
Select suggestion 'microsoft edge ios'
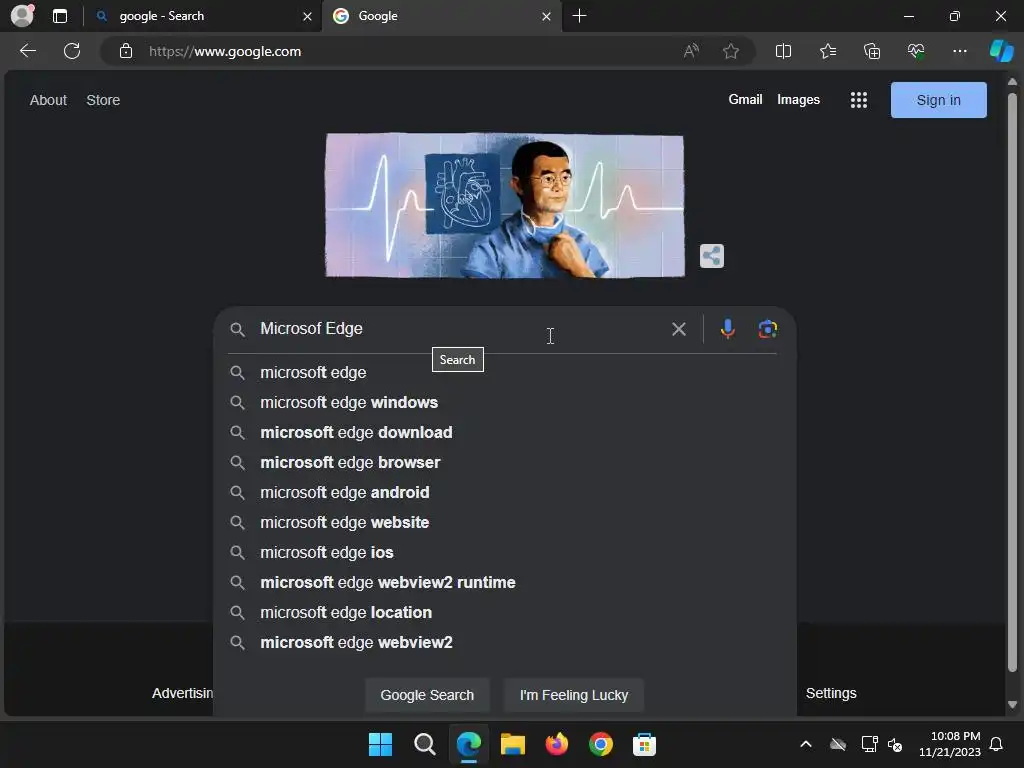[504, 552]
